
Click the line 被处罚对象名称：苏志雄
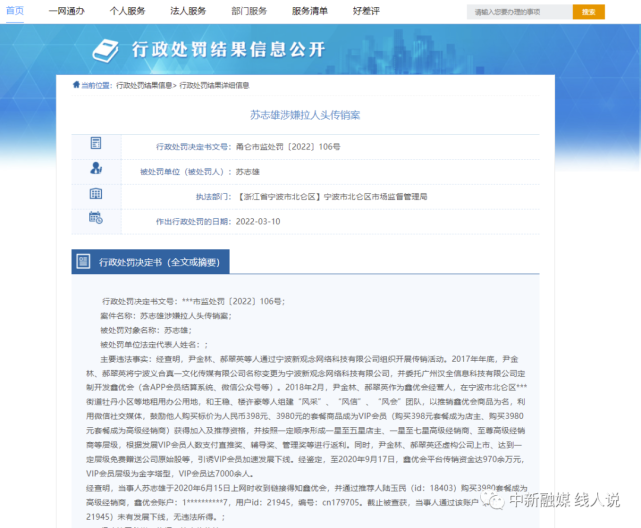146,330
